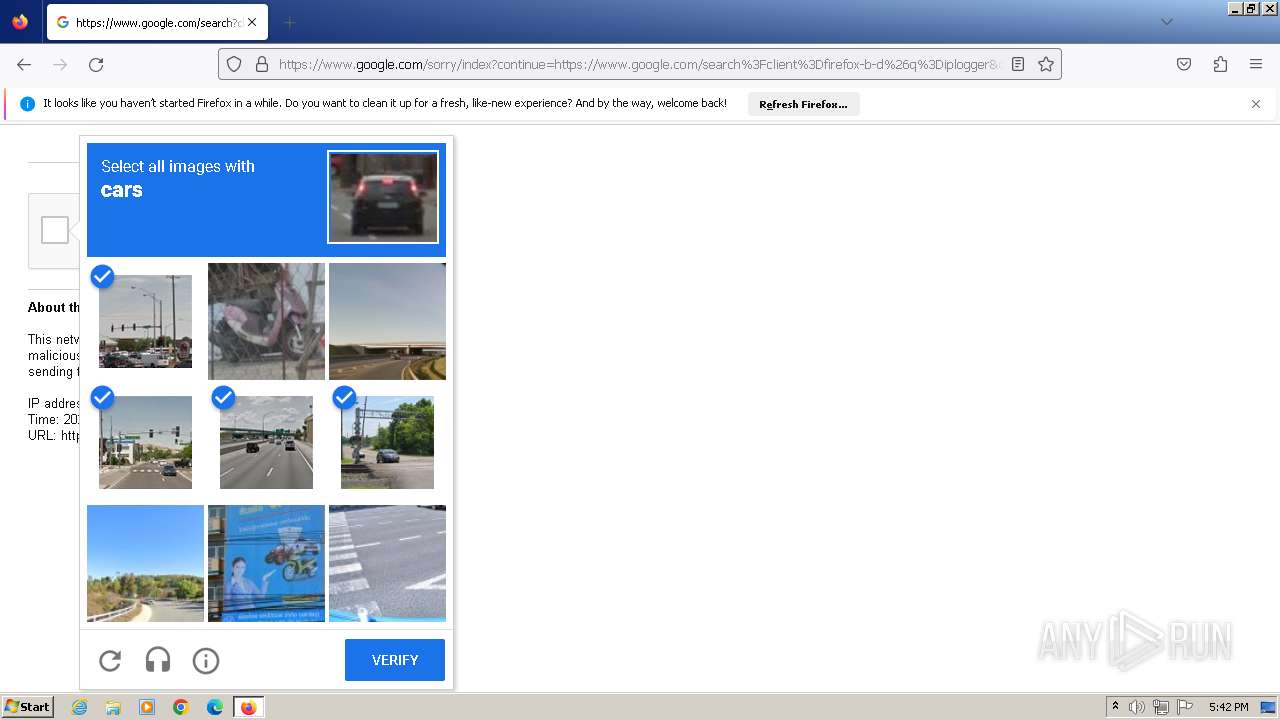Viewport: 1280px width, 720px height.
Task: Open the media player taskbar icon
Action: (x=147, y=707)
